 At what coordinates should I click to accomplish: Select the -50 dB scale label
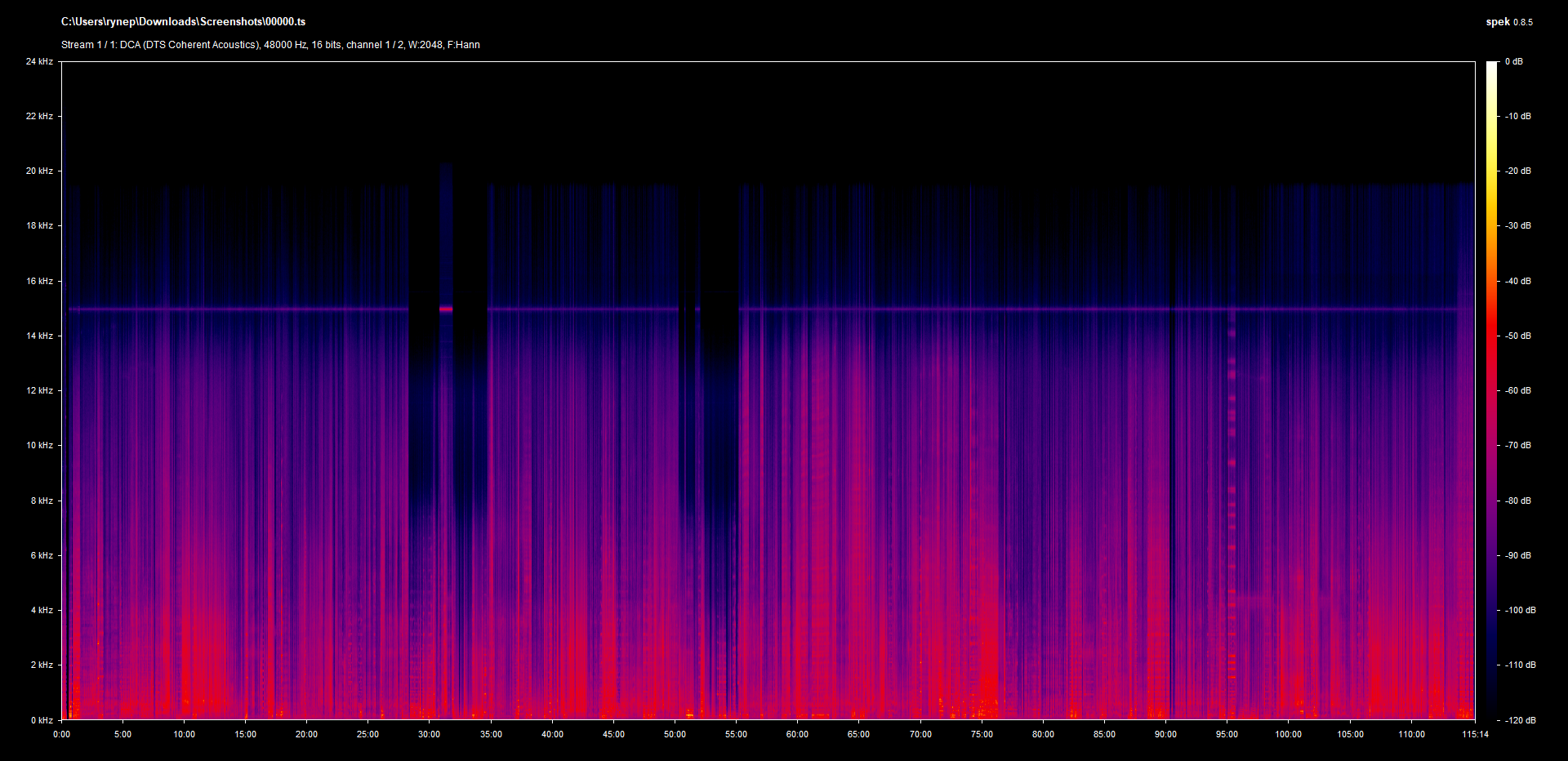click(1518, 336)
